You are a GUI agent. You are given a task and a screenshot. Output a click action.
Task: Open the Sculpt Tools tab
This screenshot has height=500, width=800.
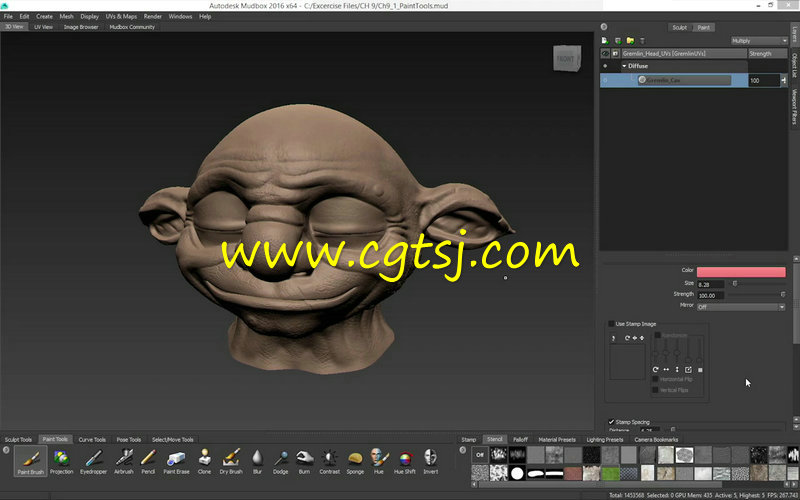coord(18,439)
